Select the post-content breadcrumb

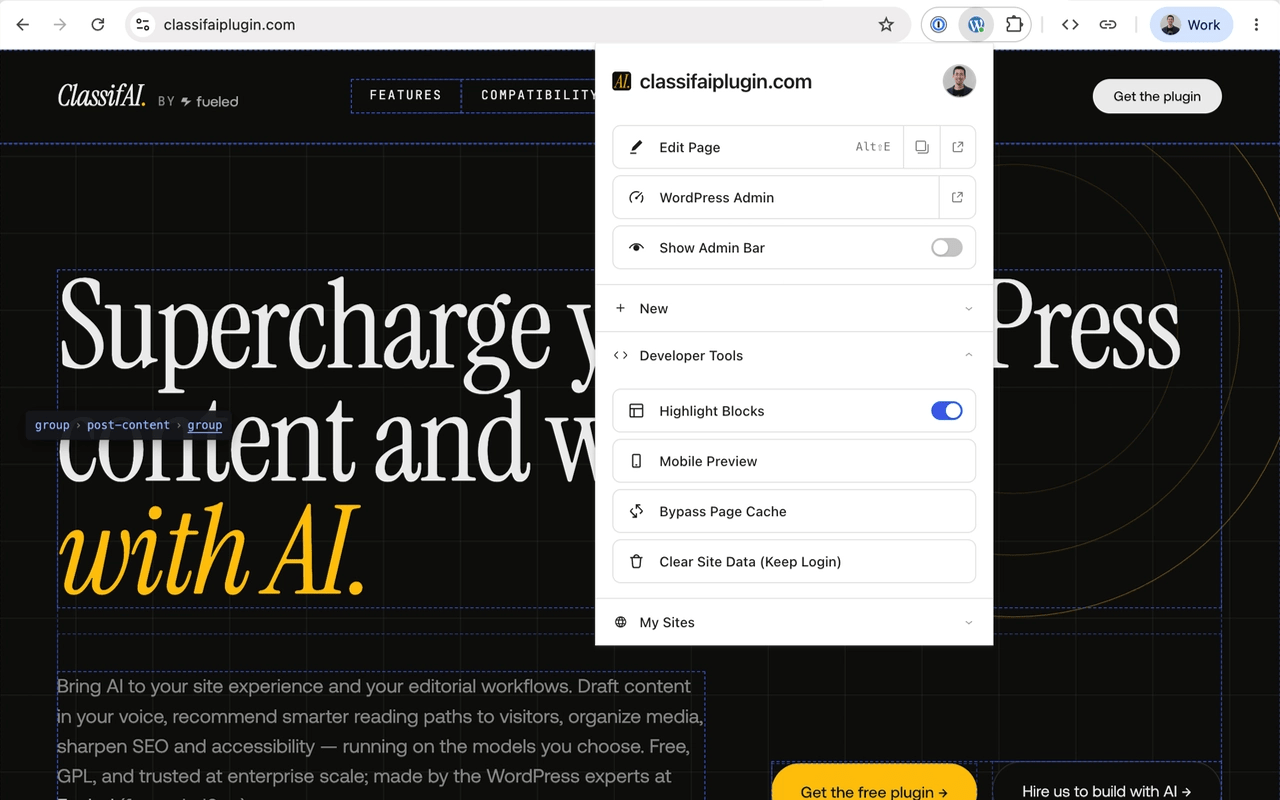click(x=128, y=425)
